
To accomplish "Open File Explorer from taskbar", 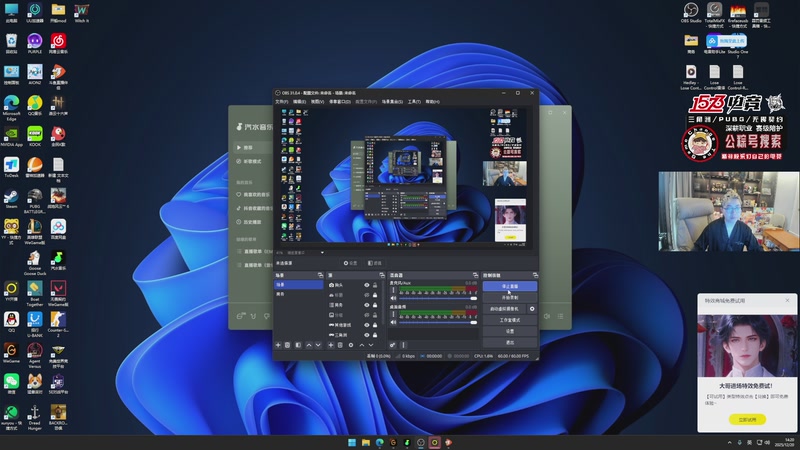I will 366,442.
